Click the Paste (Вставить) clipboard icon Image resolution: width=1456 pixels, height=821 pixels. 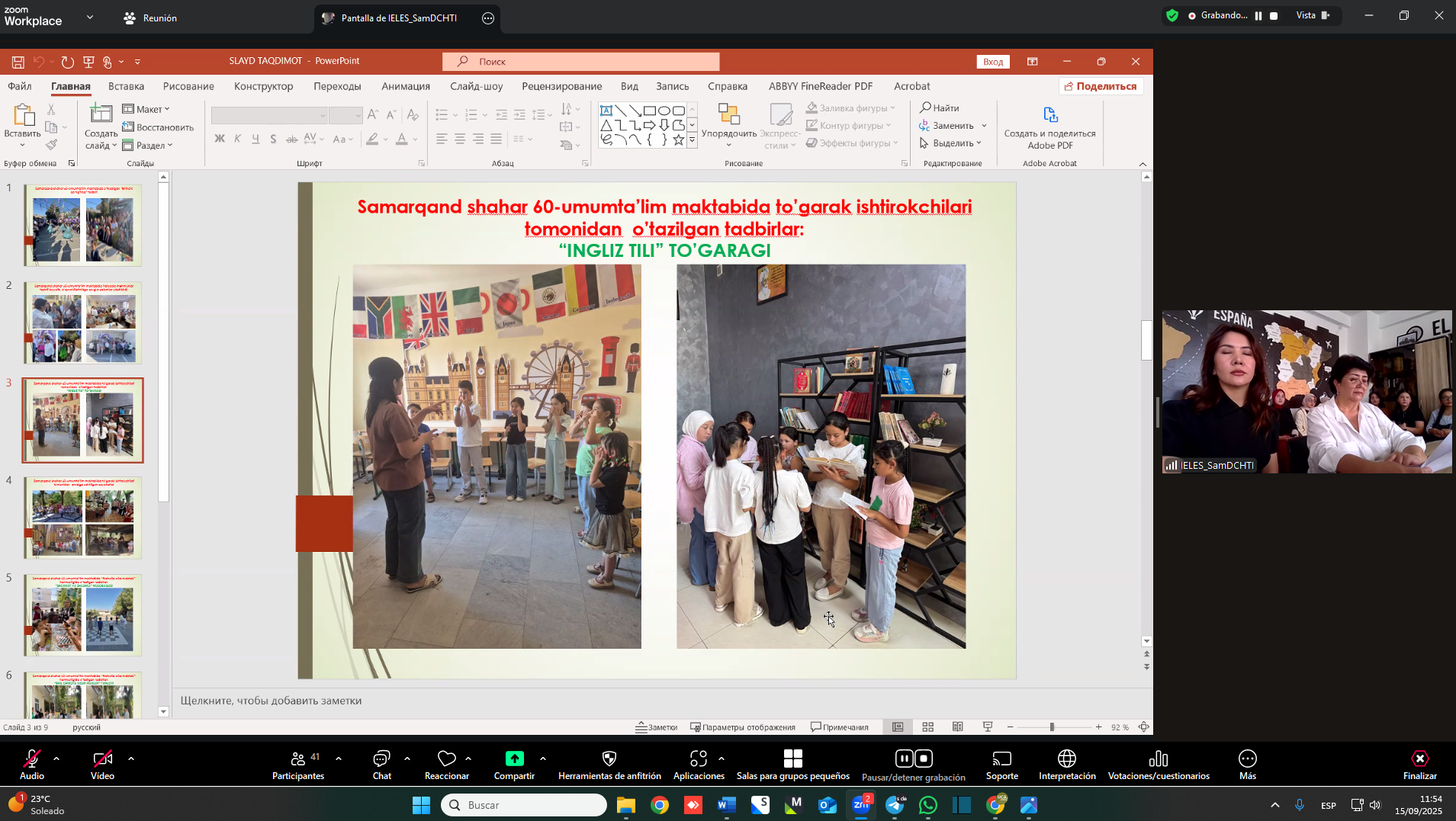(23, 116)
